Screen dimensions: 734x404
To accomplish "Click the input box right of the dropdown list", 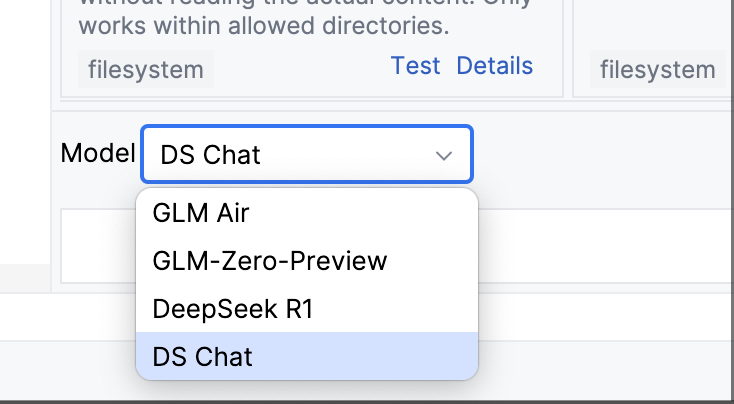I will coord(606,246).
